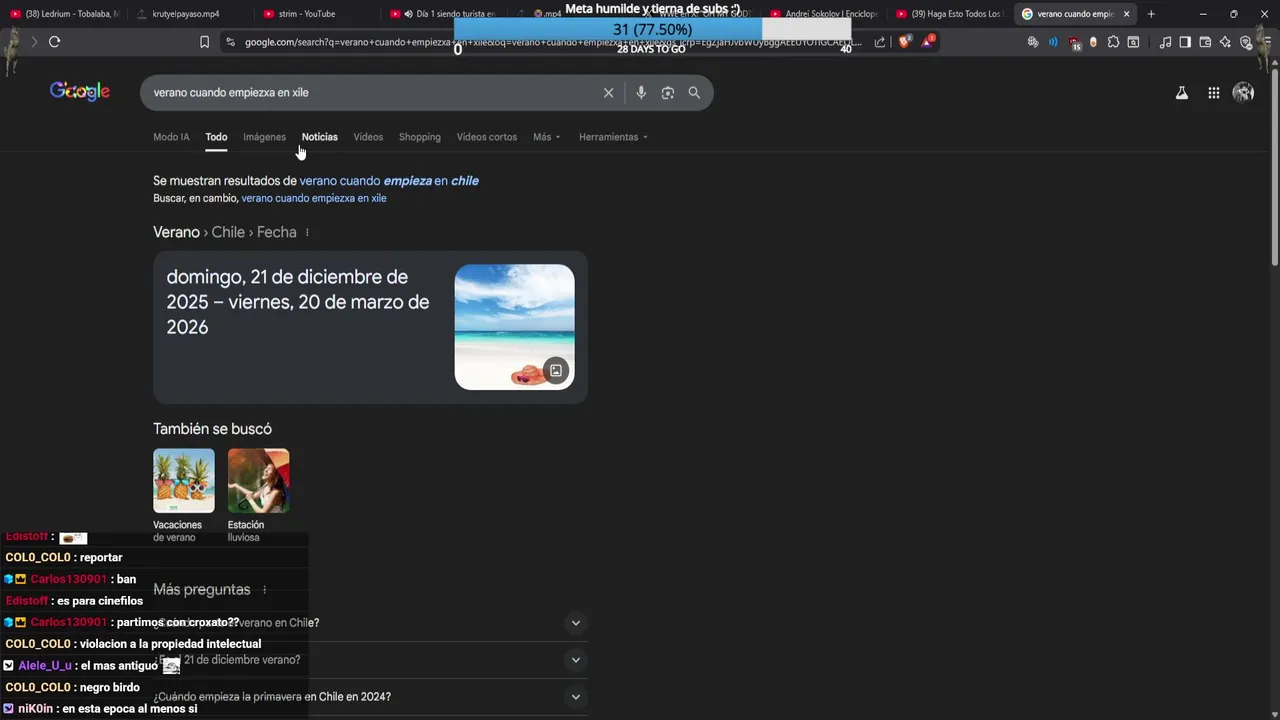This screenshot has height=720, width=1280.
Task: Open the Leo AI sparkle icon
Action: pos(1225,42)
